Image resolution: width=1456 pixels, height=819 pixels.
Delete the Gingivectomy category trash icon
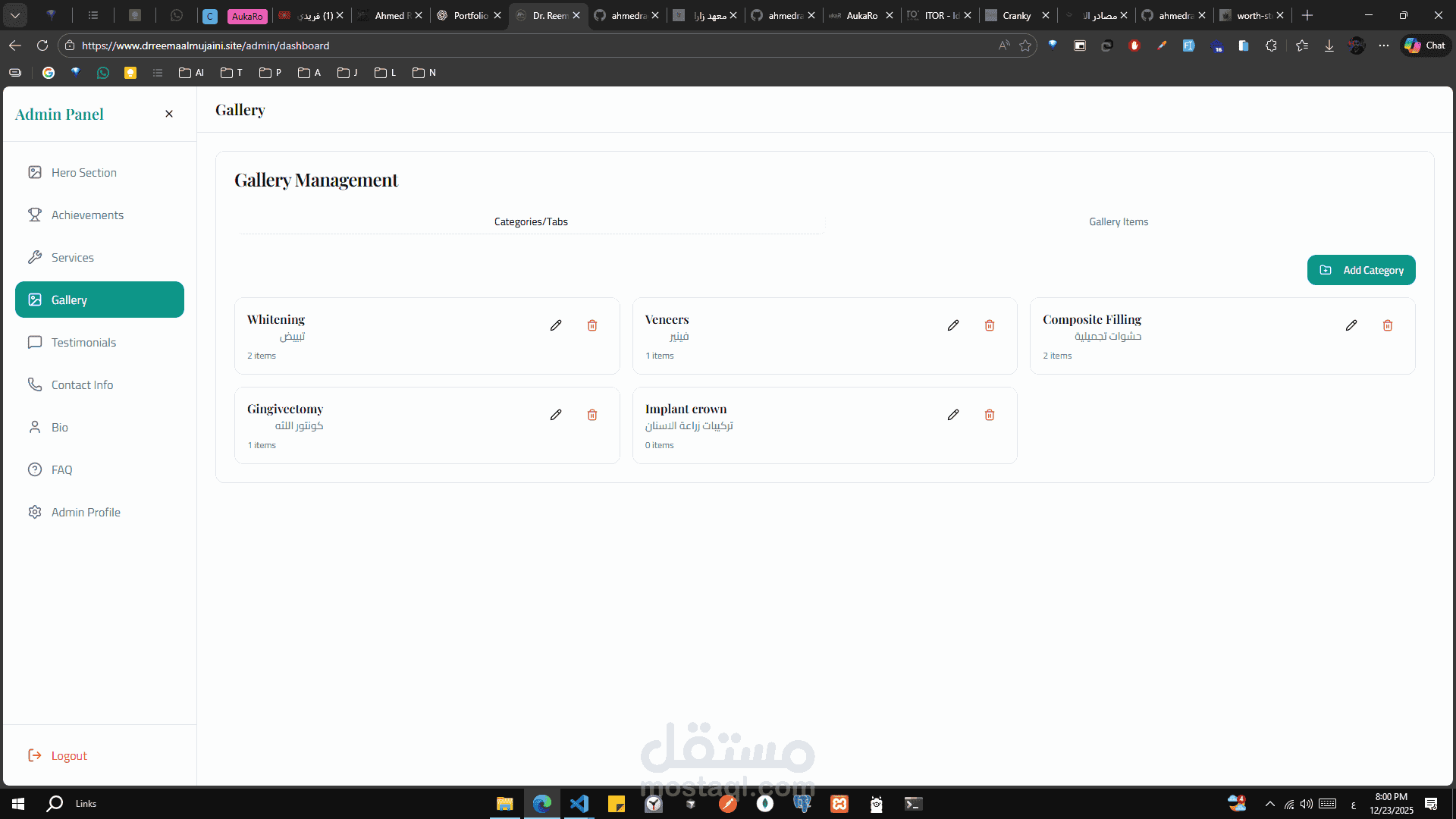[x=592, y=415]
